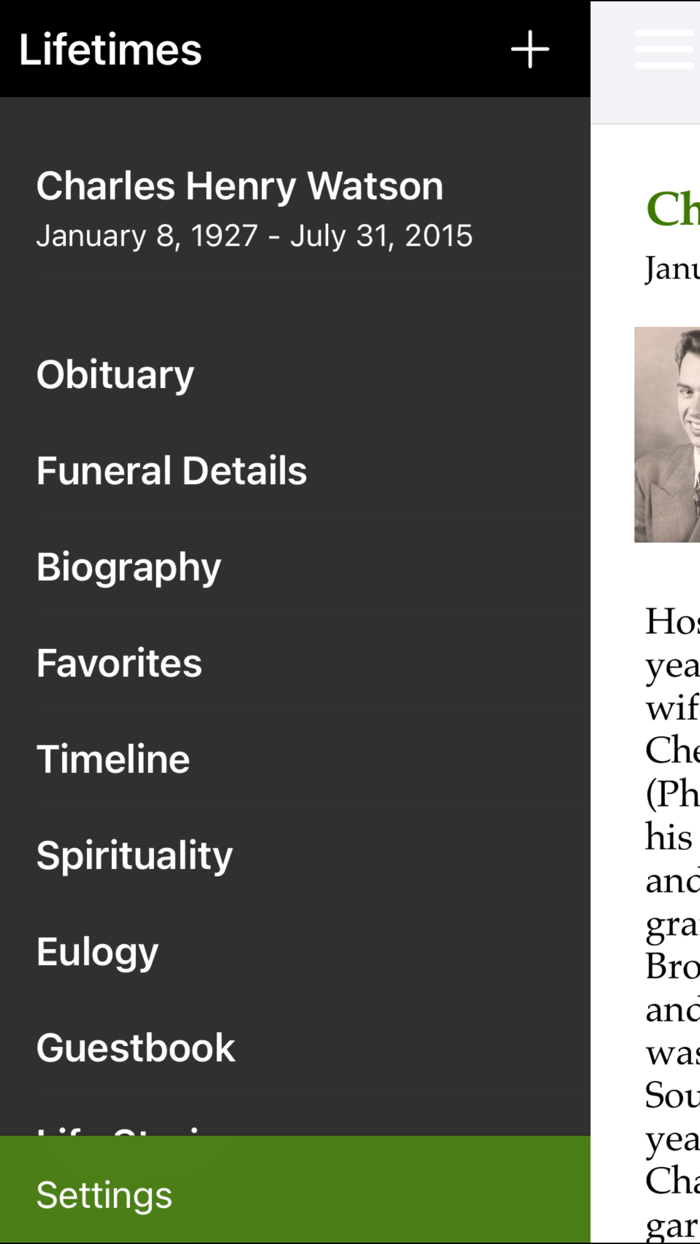
Task: Select Biography from the side menu
Action: click(128, 567)
